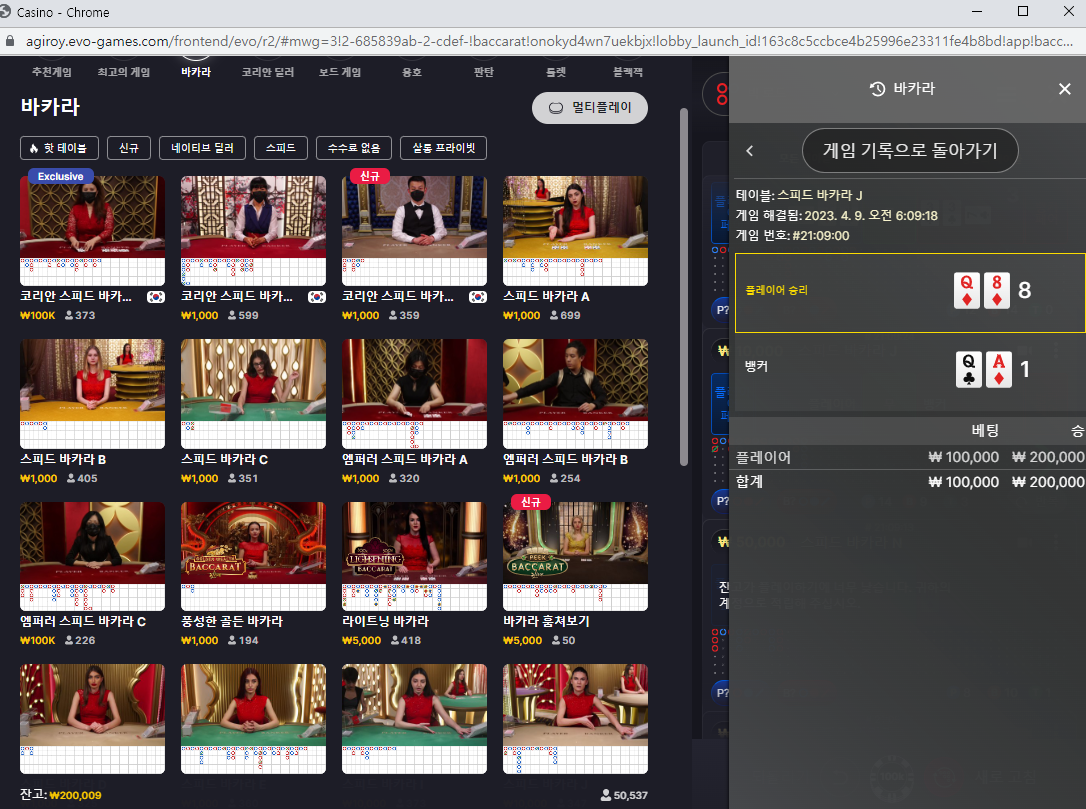1086x809 pixels.
Task: Click Korean flag beside 373-player table
Action: point(156,296)
